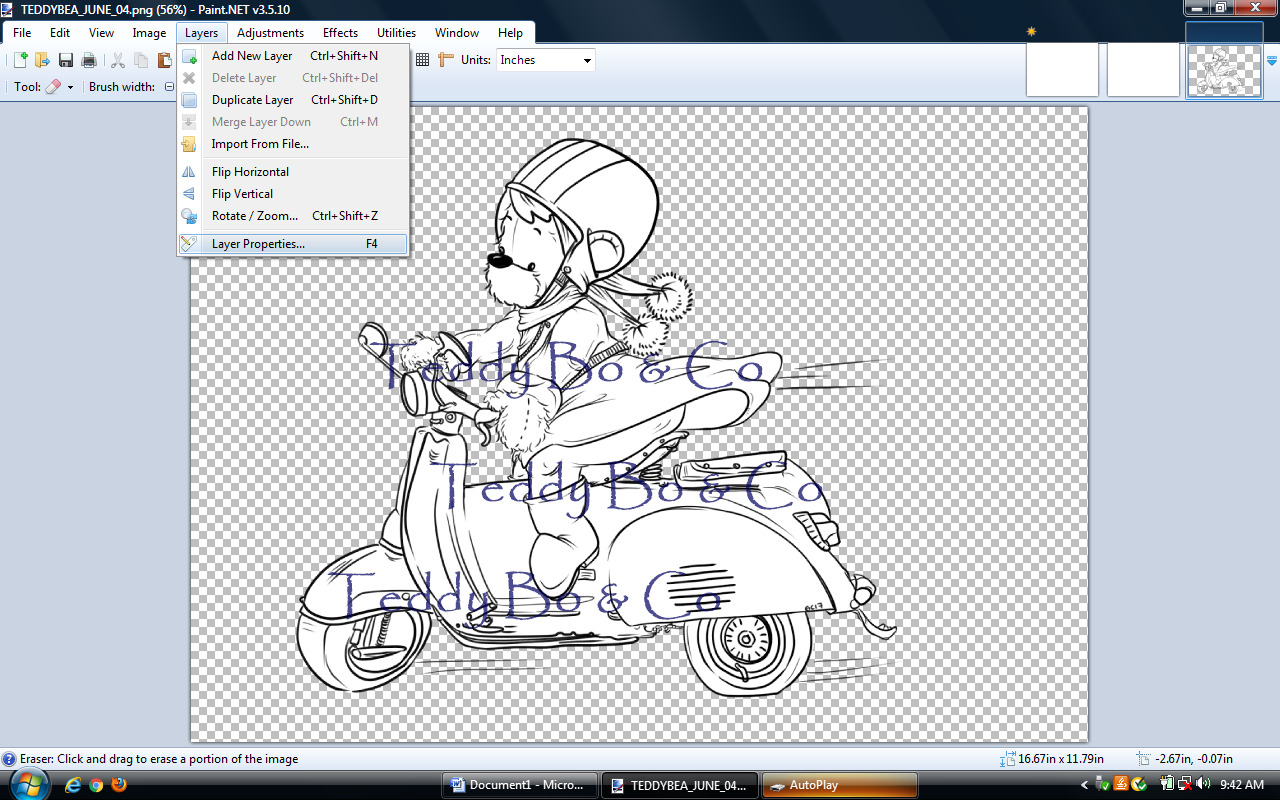The height and width of the screenshot is (800, 1280).
Task: Click the decrease brush width minus button
Action: [x=169, y=87]
